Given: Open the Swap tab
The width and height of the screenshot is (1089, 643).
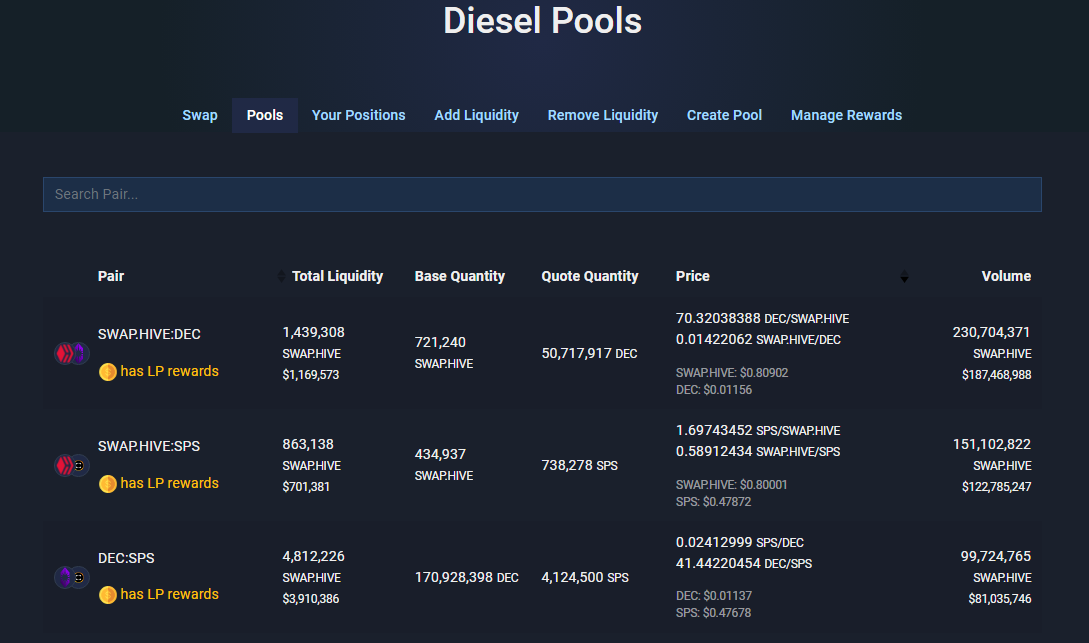Looking at the screenshot, I should [199, 115].
